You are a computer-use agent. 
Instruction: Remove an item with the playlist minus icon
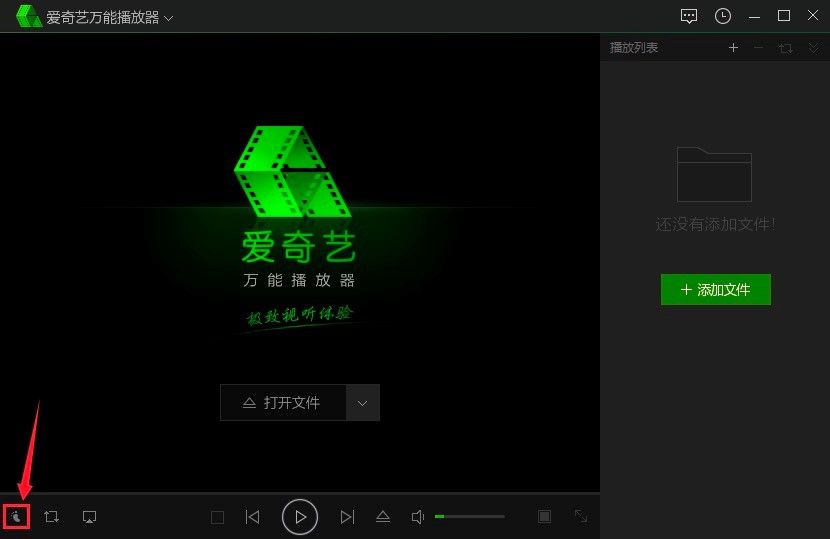pos(759,48)
